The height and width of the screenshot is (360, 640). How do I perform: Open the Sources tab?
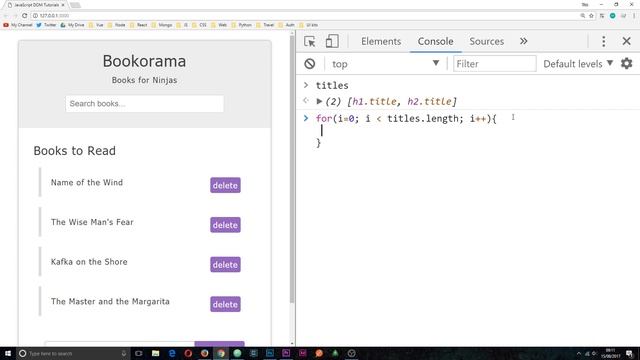pos(487,41)
